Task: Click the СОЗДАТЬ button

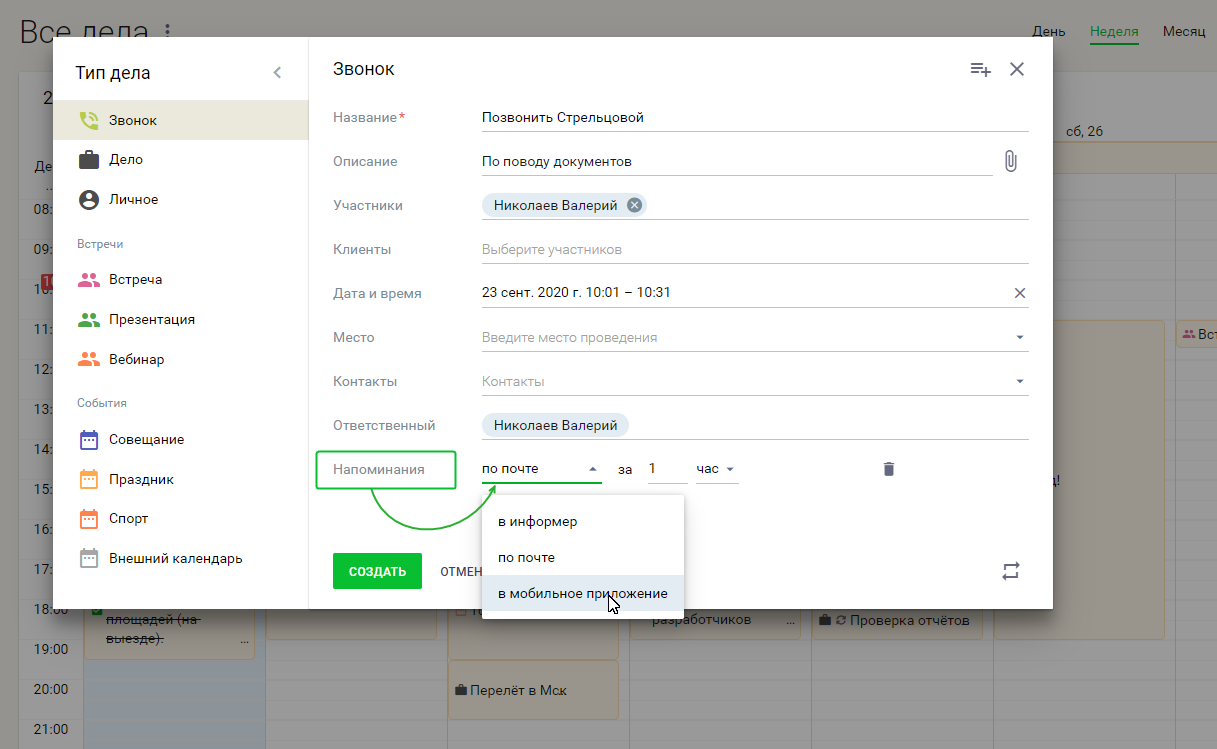Action: [377, 572]
